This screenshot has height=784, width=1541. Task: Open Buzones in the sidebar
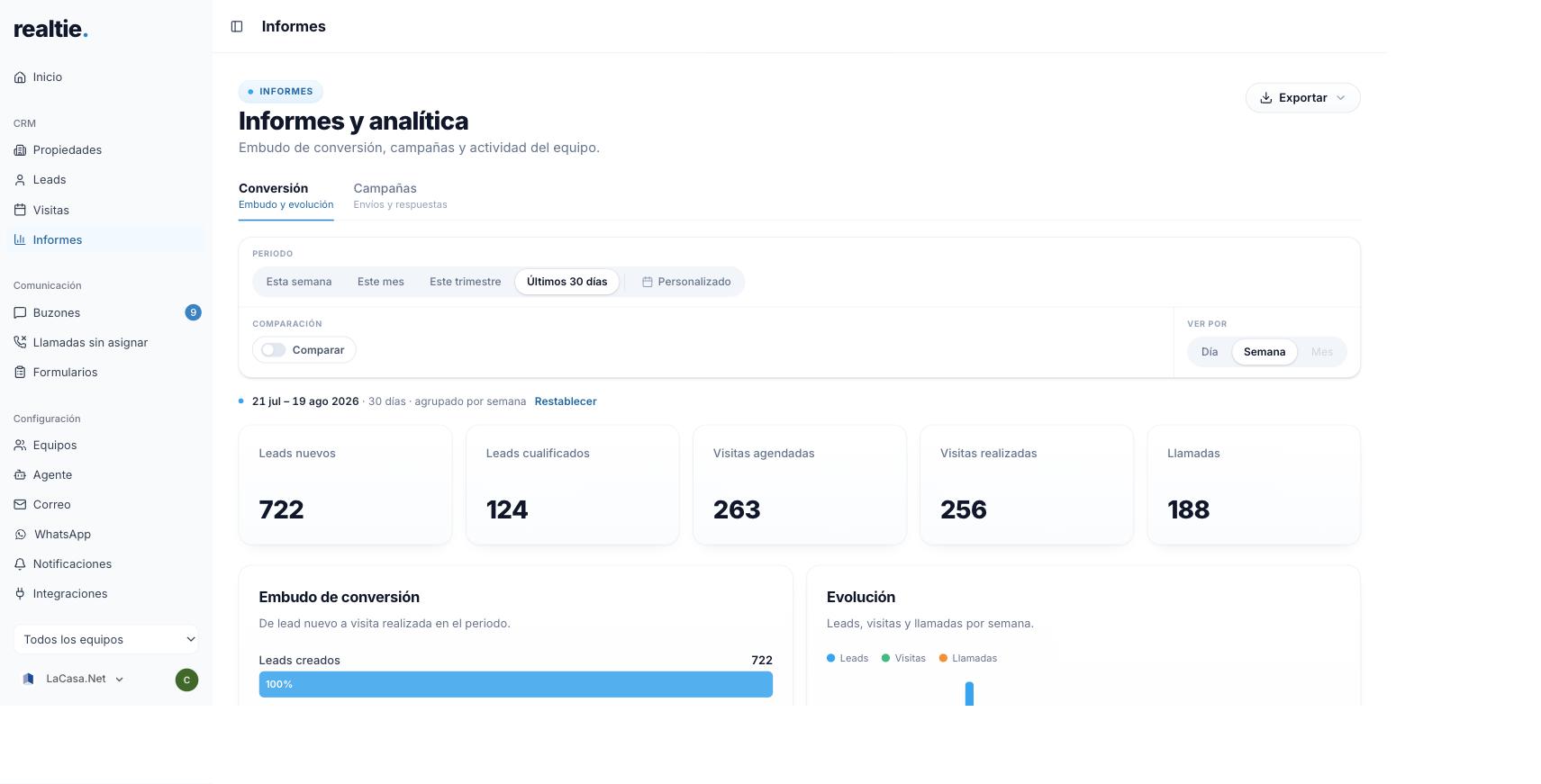(106, 313)
